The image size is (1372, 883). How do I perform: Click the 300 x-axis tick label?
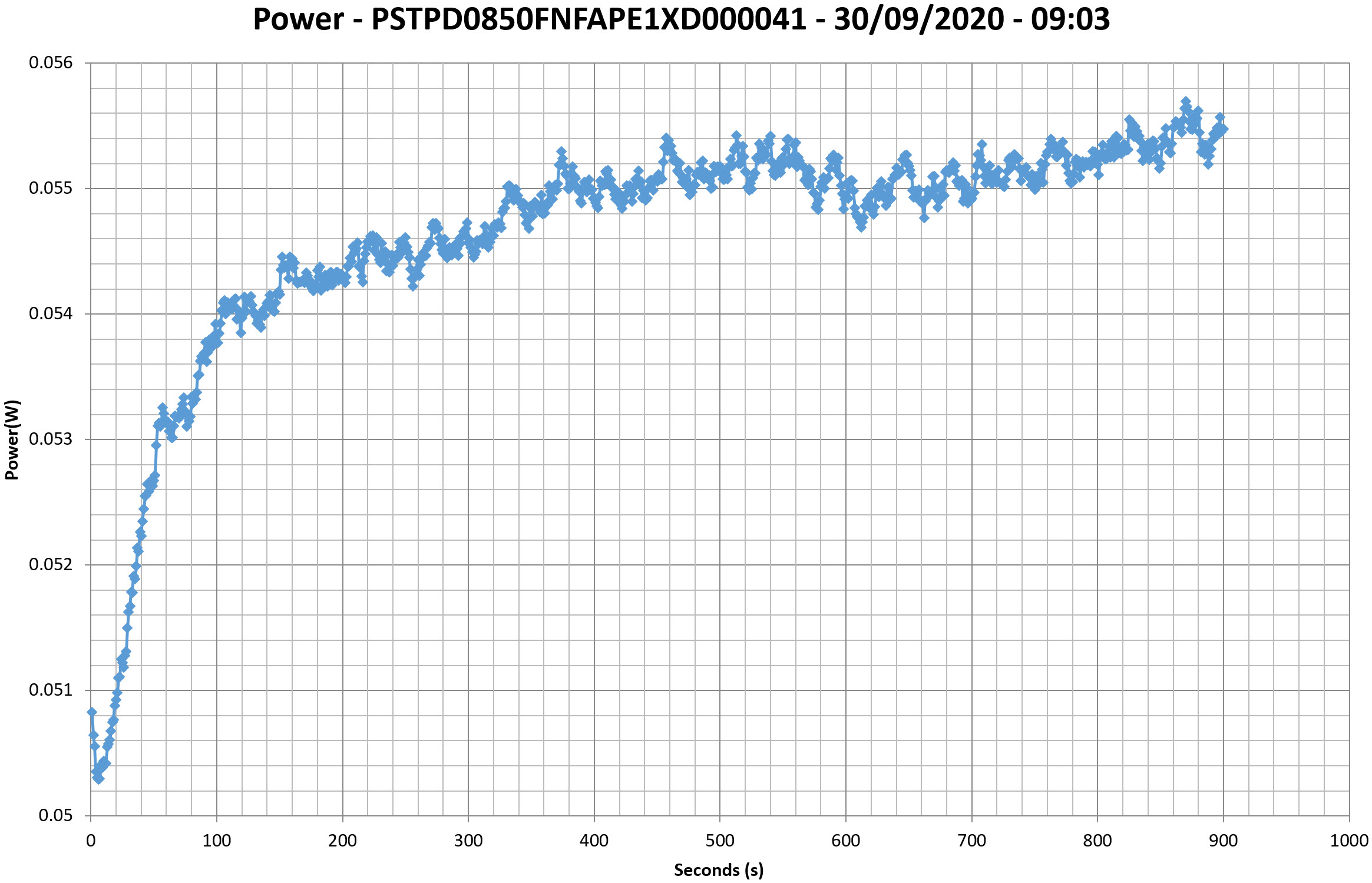[468, 841]
